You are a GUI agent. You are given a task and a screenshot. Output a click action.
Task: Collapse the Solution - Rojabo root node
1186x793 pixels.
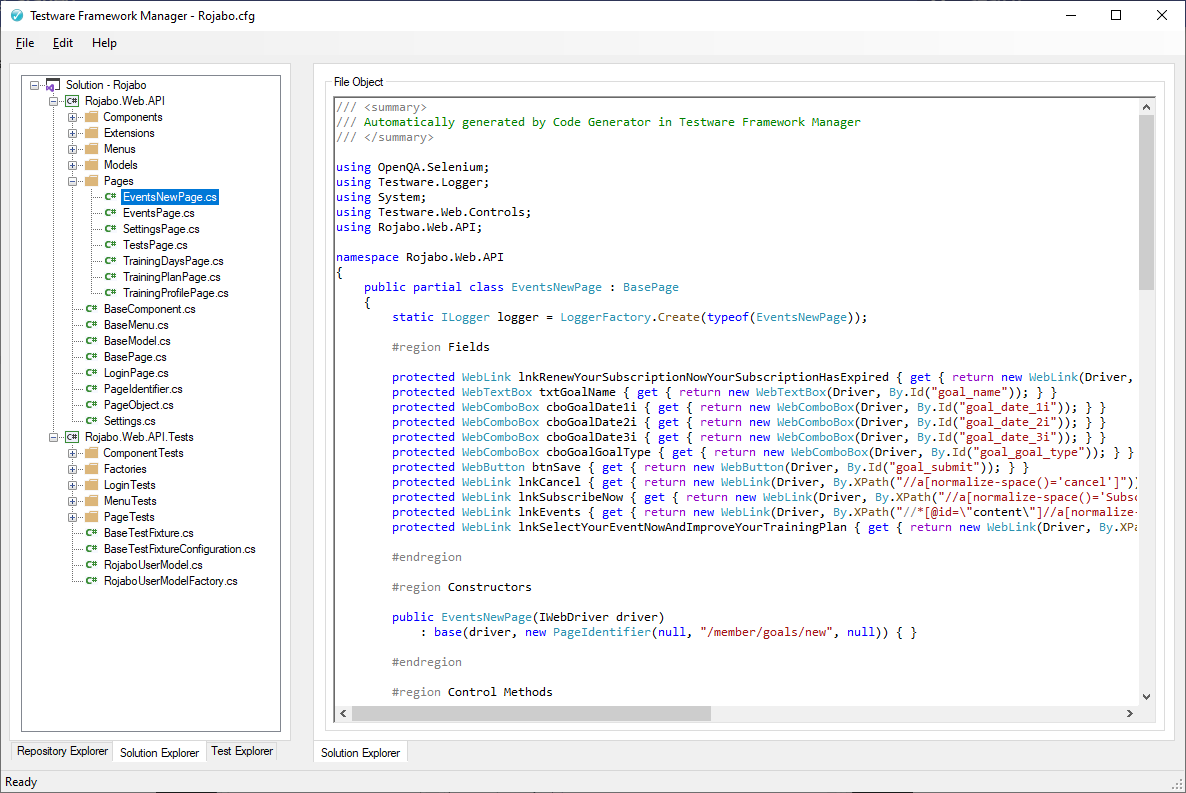(x=34, y=85)
